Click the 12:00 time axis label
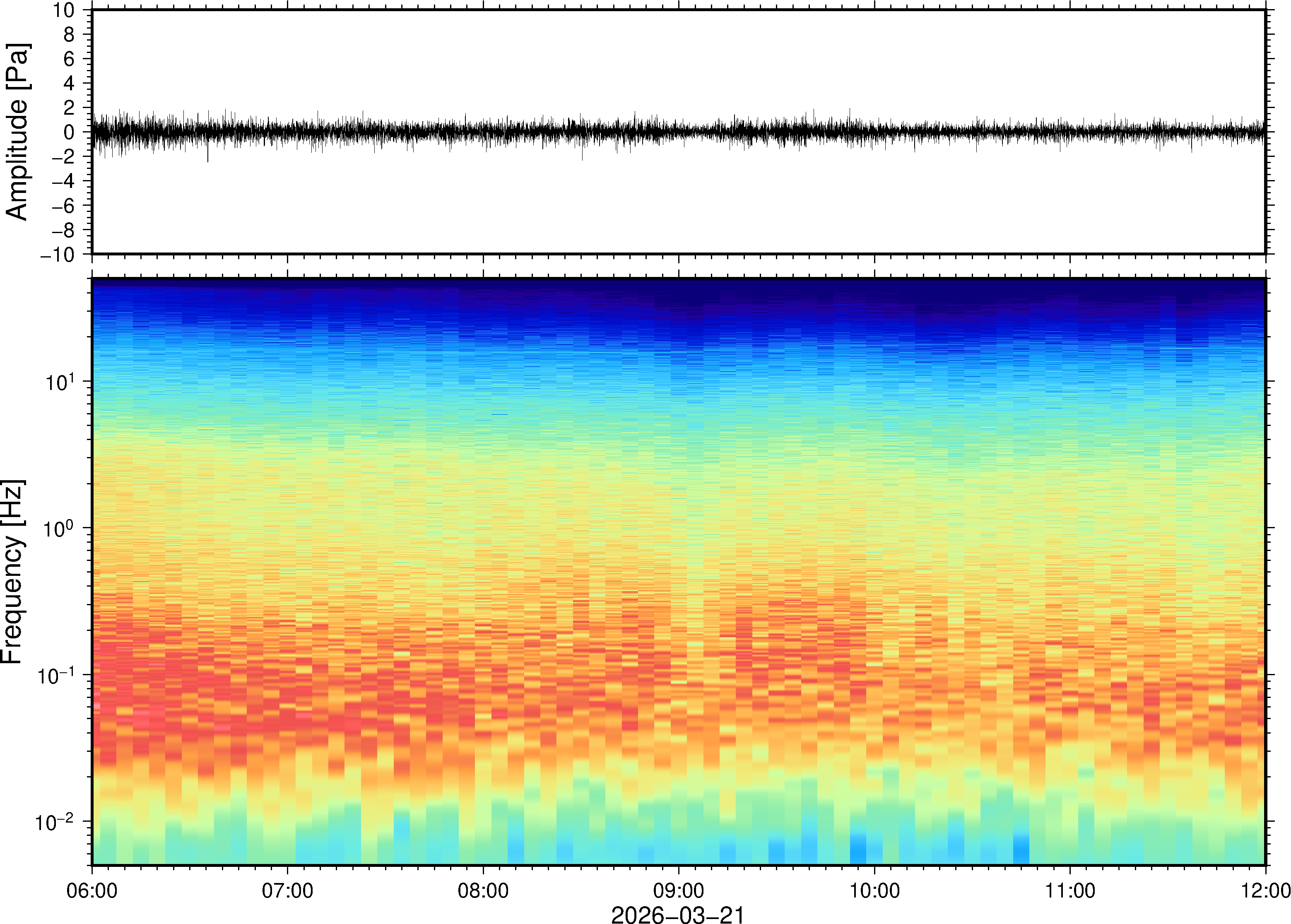Image resolution: width=1291 pixels, height=924 pixels. pyautogui.click(x=1265, y=890)
